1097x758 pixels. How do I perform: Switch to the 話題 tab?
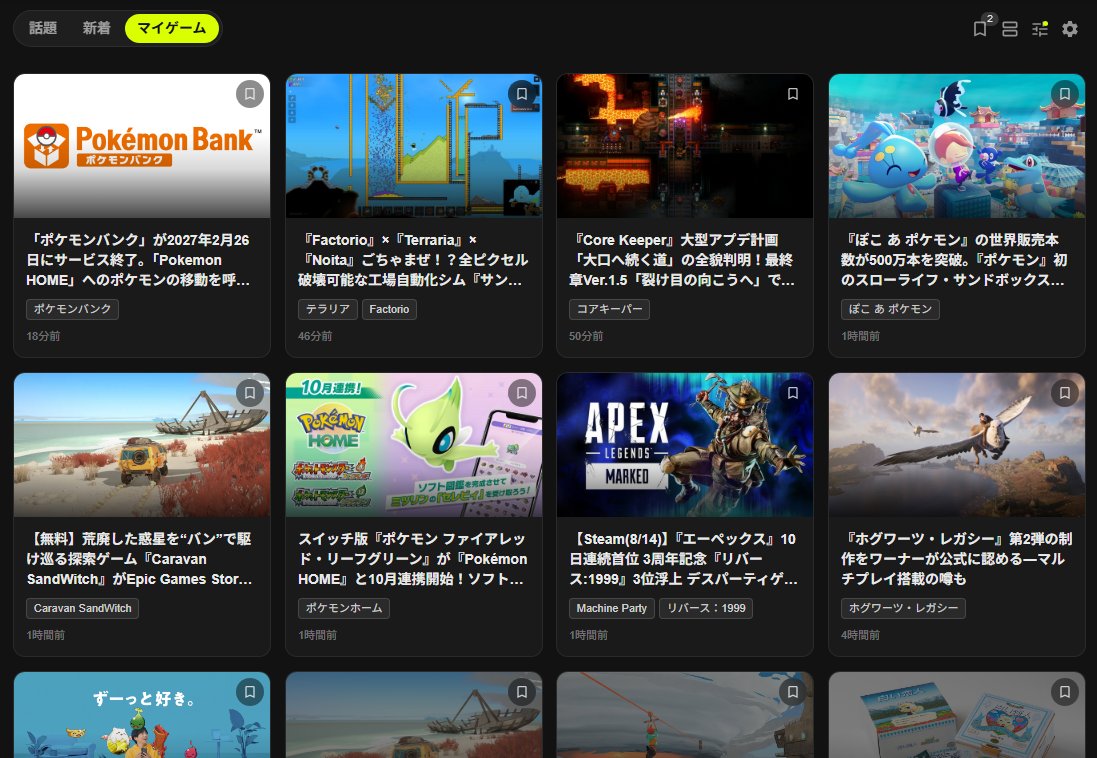click(x=43, y=28)
